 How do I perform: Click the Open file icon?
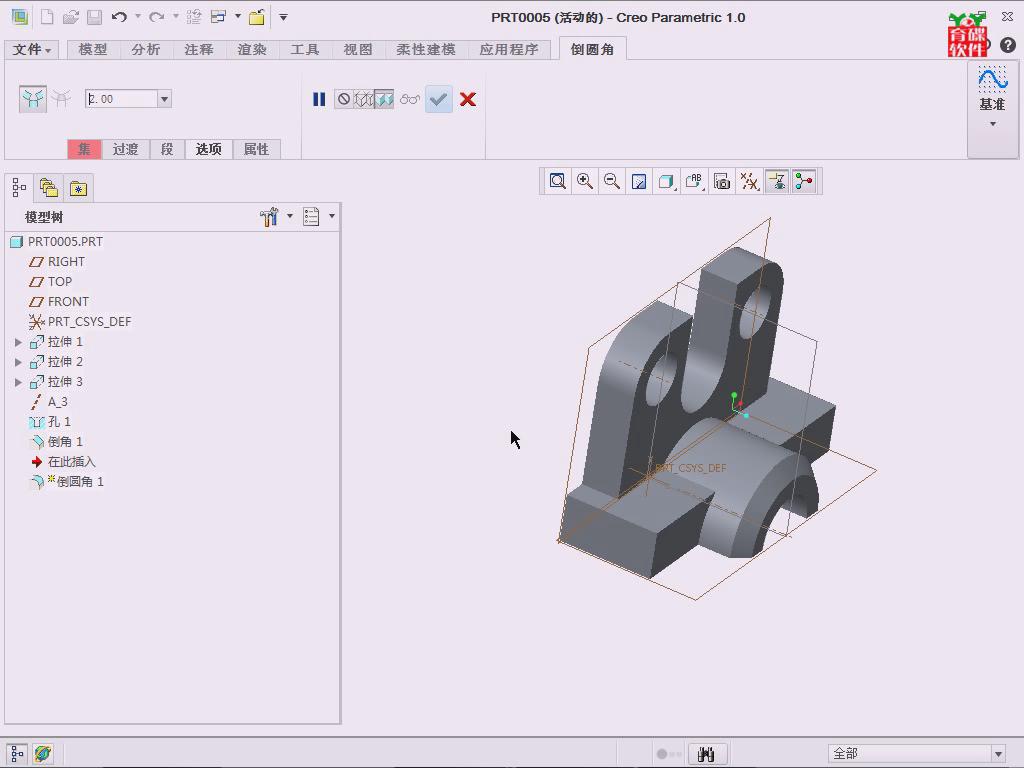coord(71,17)
